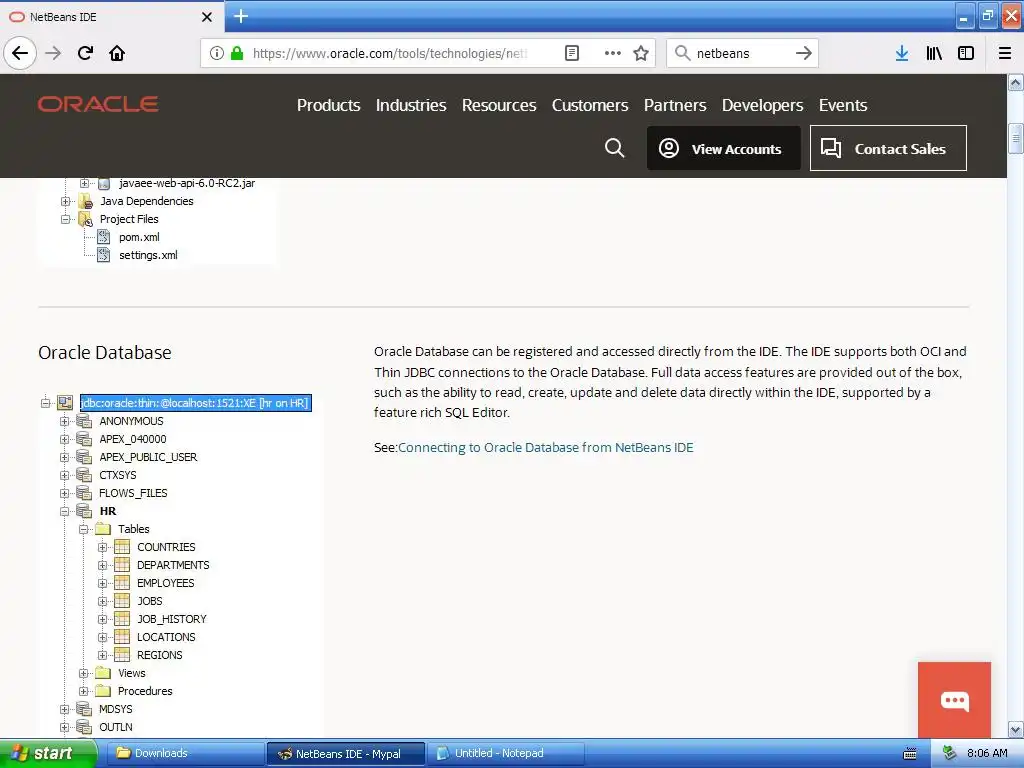Screen dimensions: 1024x768
Task: Toggle reader view icon in address bar
Action: click(571, 53)
